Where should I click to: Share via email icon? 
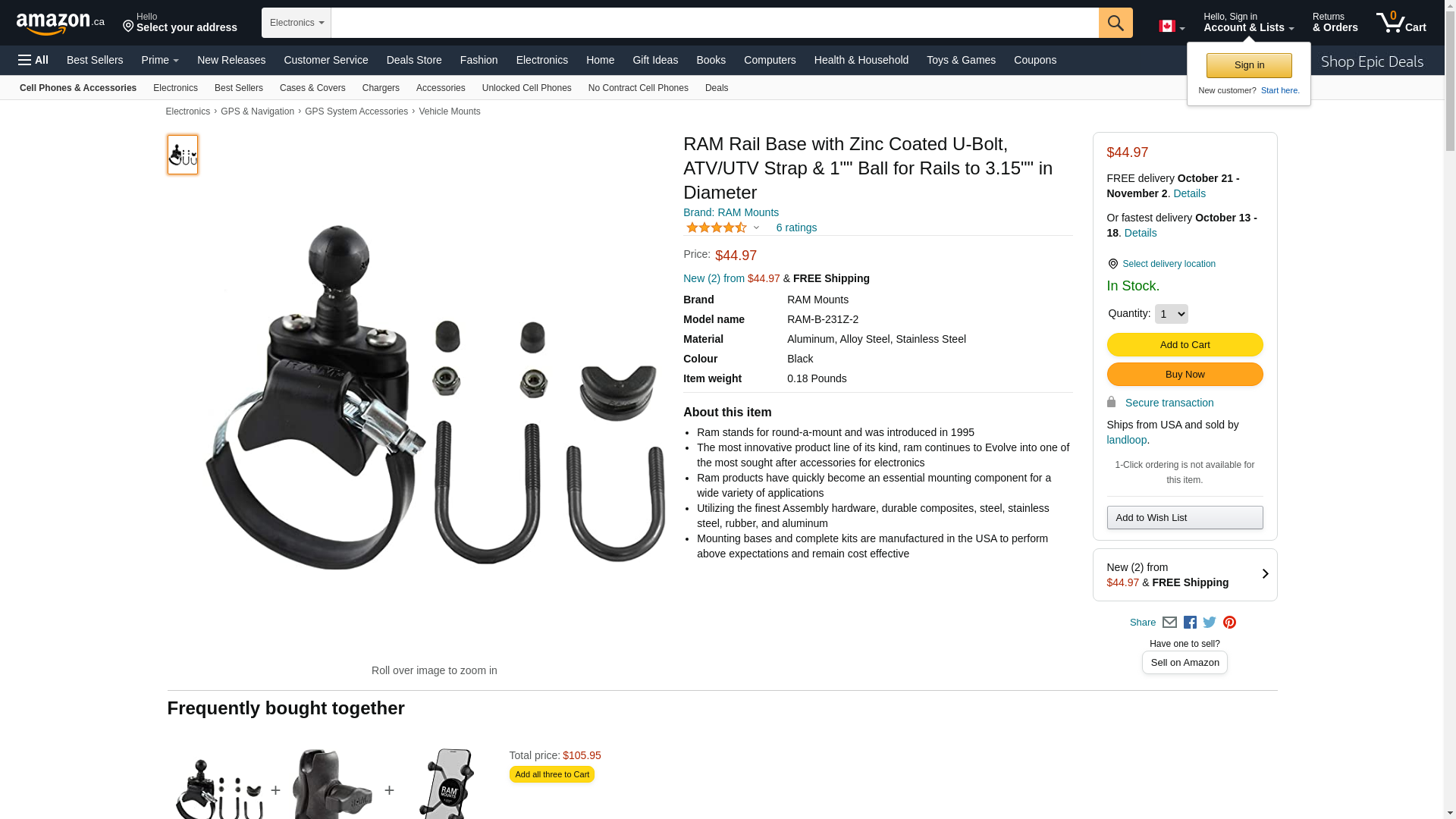pos(1169,623)
